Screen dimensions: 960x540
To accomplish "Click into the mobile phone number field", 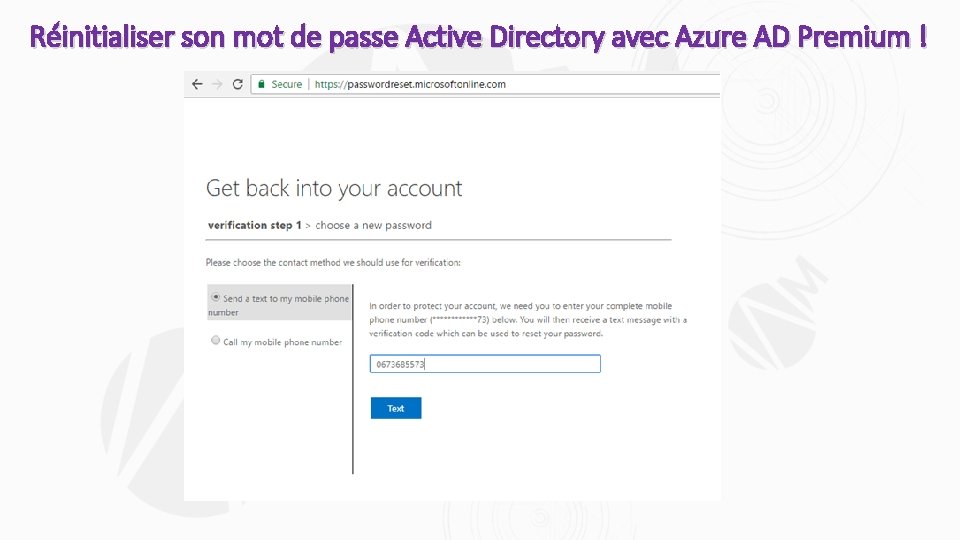I will 485,364.
